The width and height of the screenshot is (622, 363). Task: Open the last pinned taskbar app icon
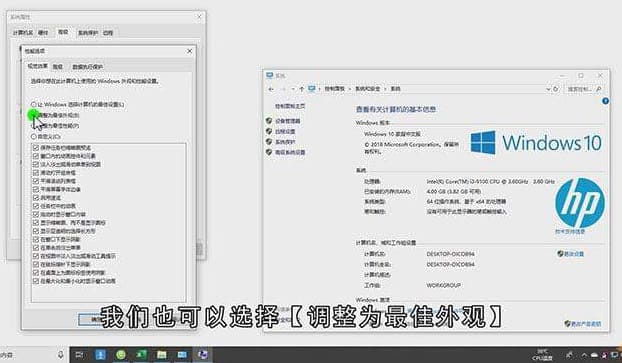pyautogui.click(x=203, y=354)
